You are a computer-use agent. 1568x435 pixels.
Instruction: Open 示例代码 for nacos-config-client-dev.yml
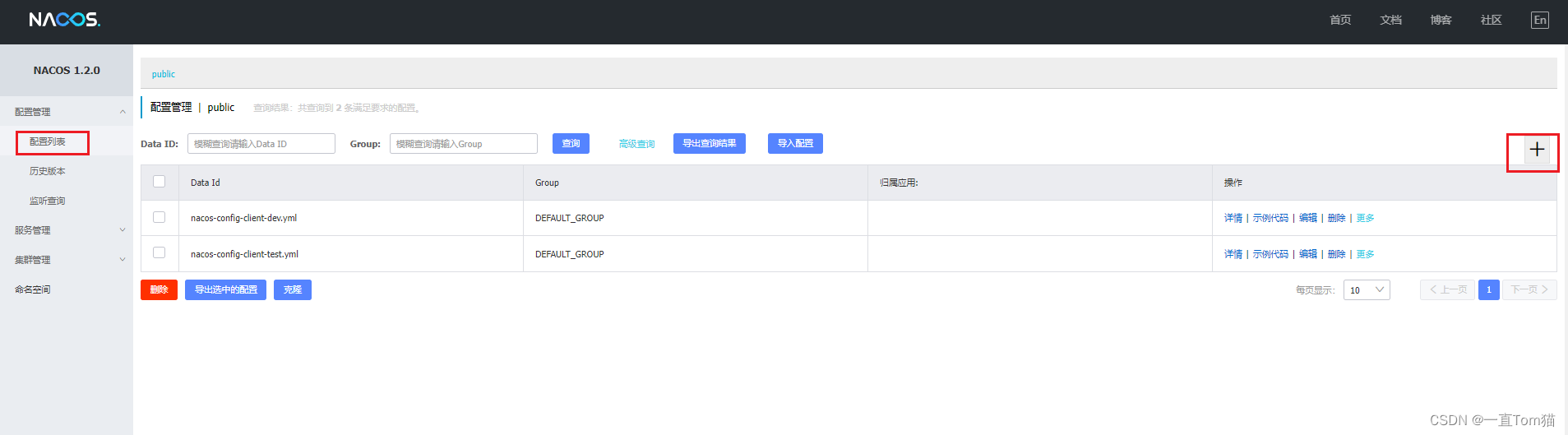tap(1270, 218)
